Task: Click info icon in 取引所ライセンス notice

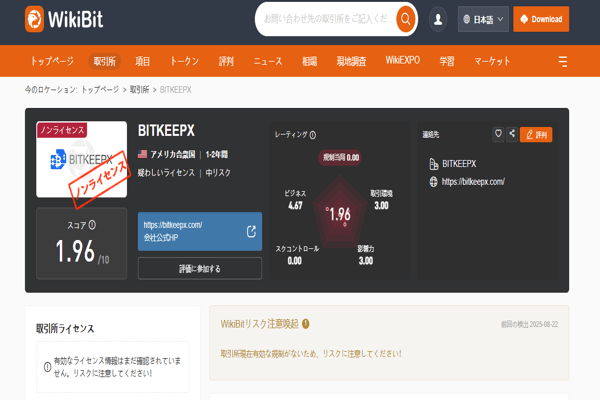Action: tap(47, 367)
